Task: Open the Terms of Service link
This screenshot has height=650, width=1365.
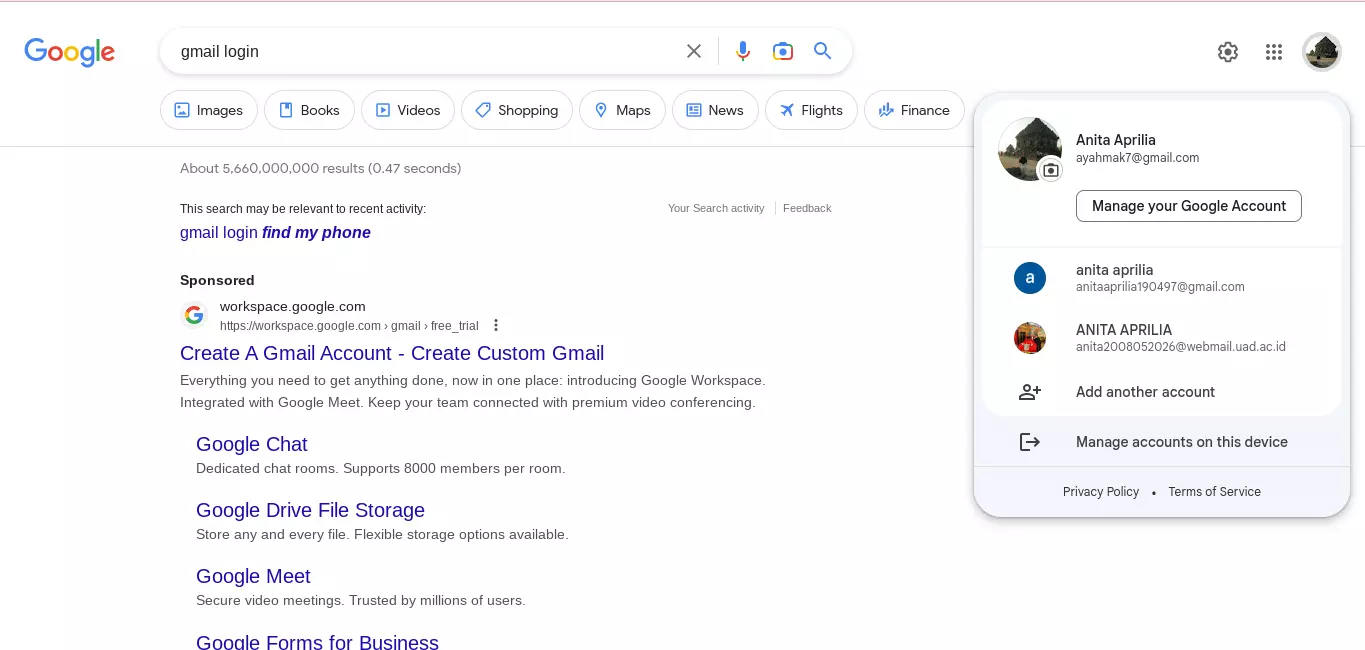Action: [1214, 492]
